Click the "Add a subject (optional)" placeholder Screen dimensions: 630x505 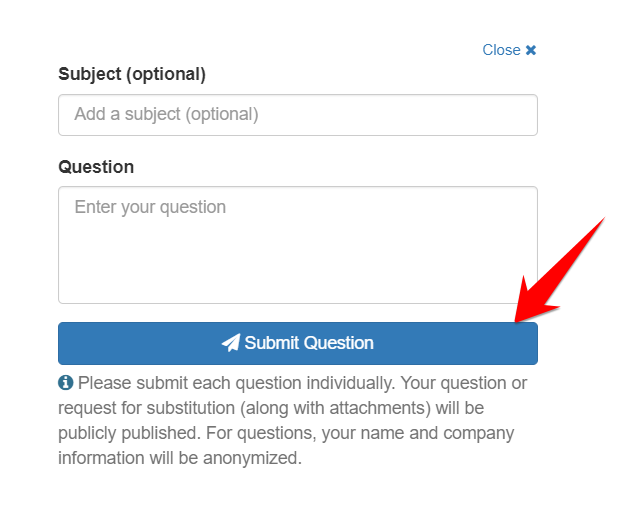click(x=166, y=114)
